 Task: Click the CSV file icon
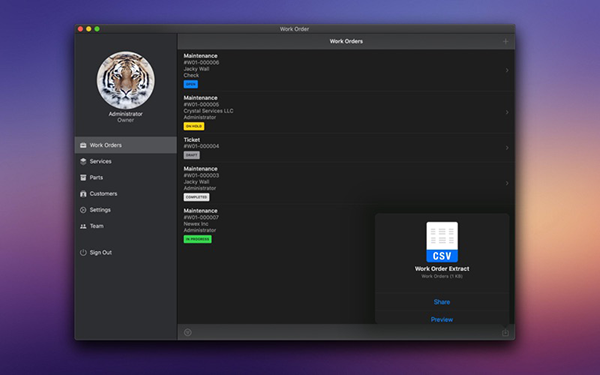pyautogui.click(x=442, y=242)
